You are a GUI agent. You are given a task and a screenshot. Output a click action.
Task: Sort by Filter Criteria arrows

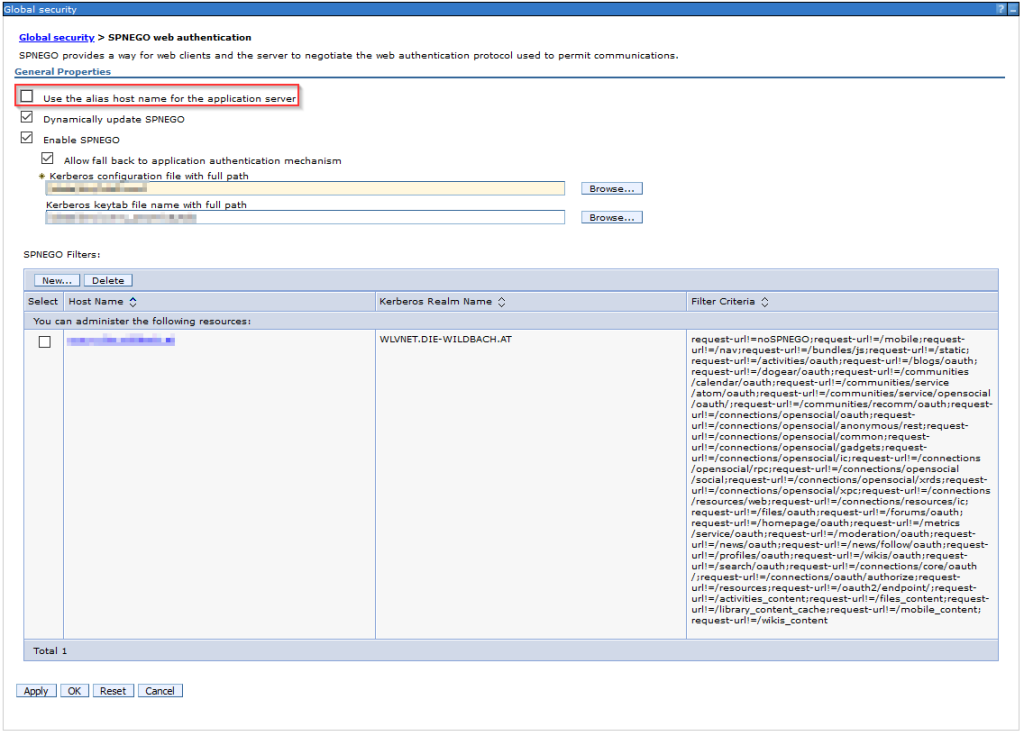(x=766, y=301)
